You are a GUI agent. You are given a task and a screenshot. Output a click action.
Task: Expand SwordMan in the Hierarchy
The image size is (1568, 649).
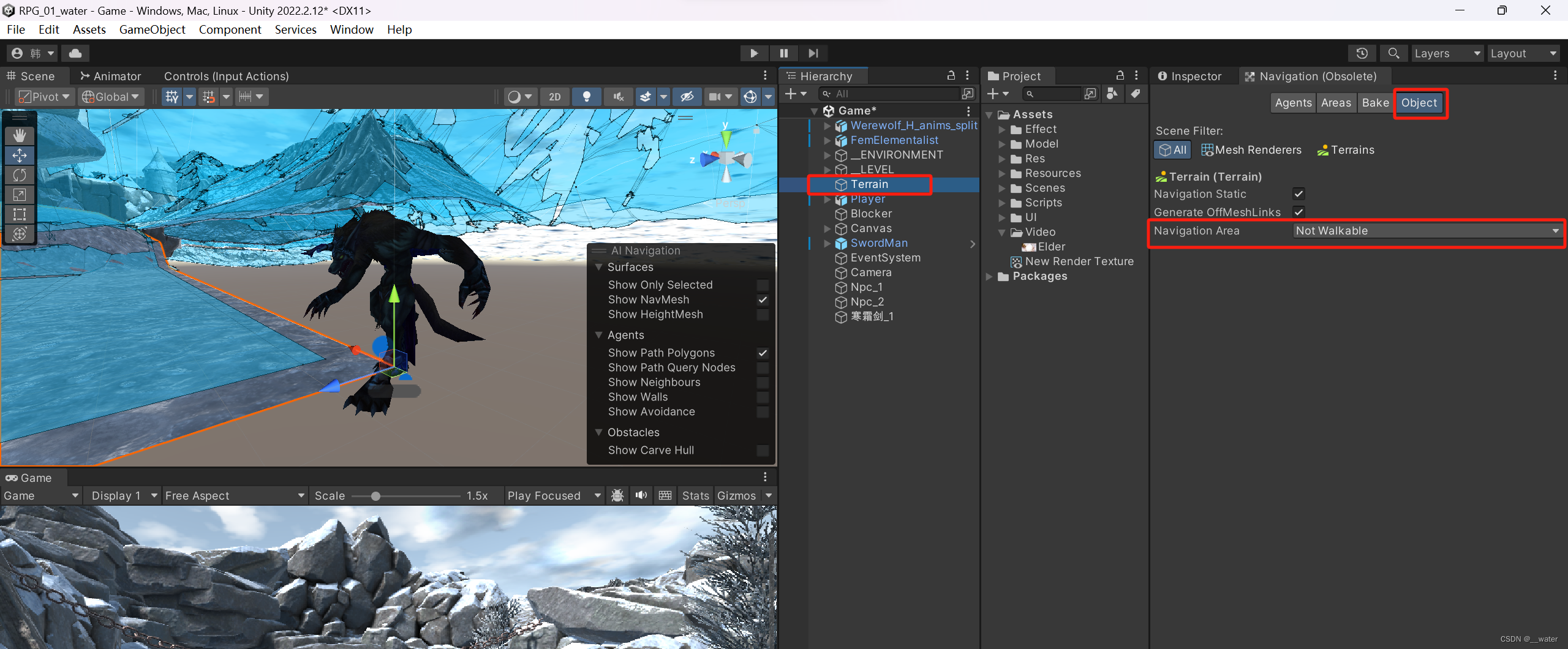pos(827,243)
